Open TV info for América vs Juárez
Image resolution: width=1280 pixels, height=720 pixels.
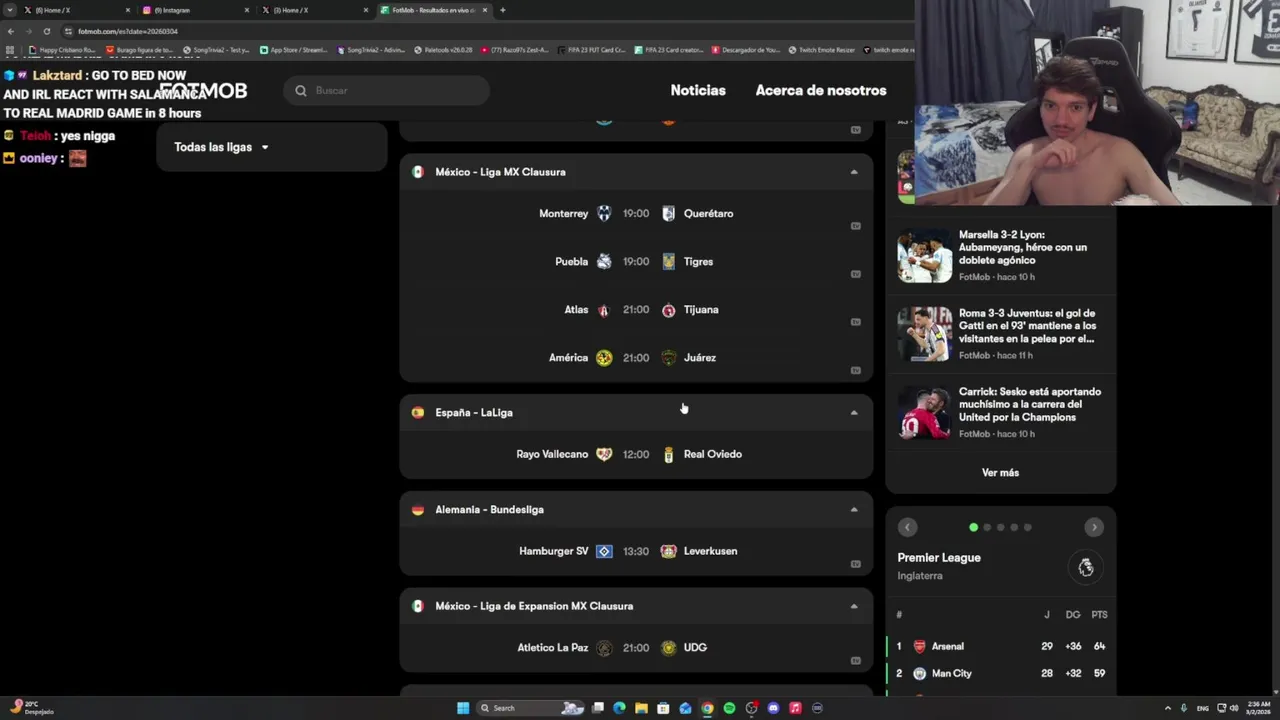[855, 370]
